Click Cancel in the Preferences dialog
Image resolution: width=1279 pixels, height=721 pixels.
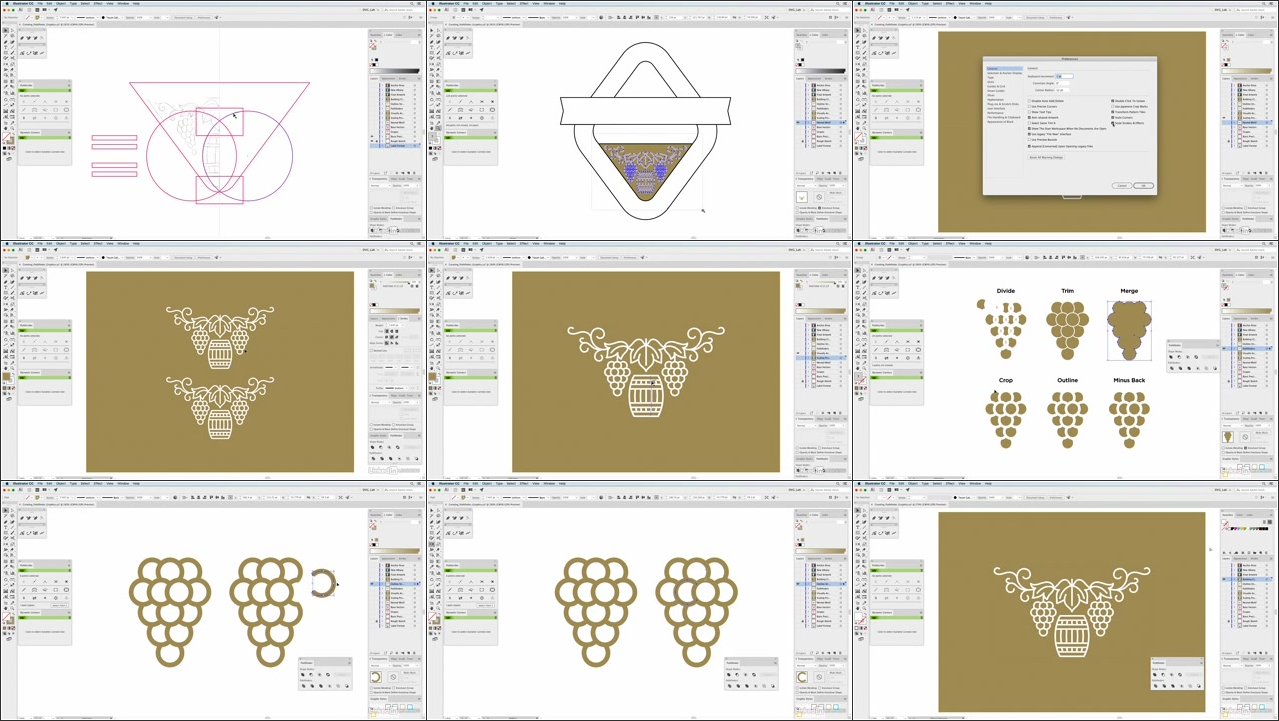pos(1122,186)
